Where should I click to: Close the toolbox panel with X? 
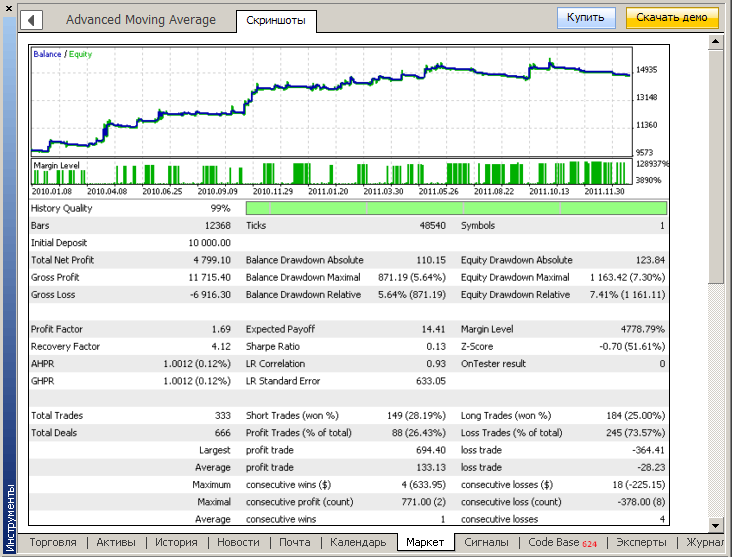pos(8,8)
